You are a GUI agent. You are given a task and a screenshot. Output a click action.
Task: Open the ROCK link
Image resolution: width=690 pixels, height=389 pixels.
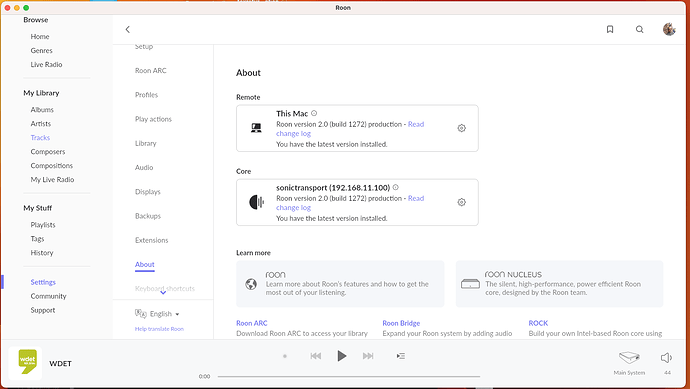tap(538, 323)
